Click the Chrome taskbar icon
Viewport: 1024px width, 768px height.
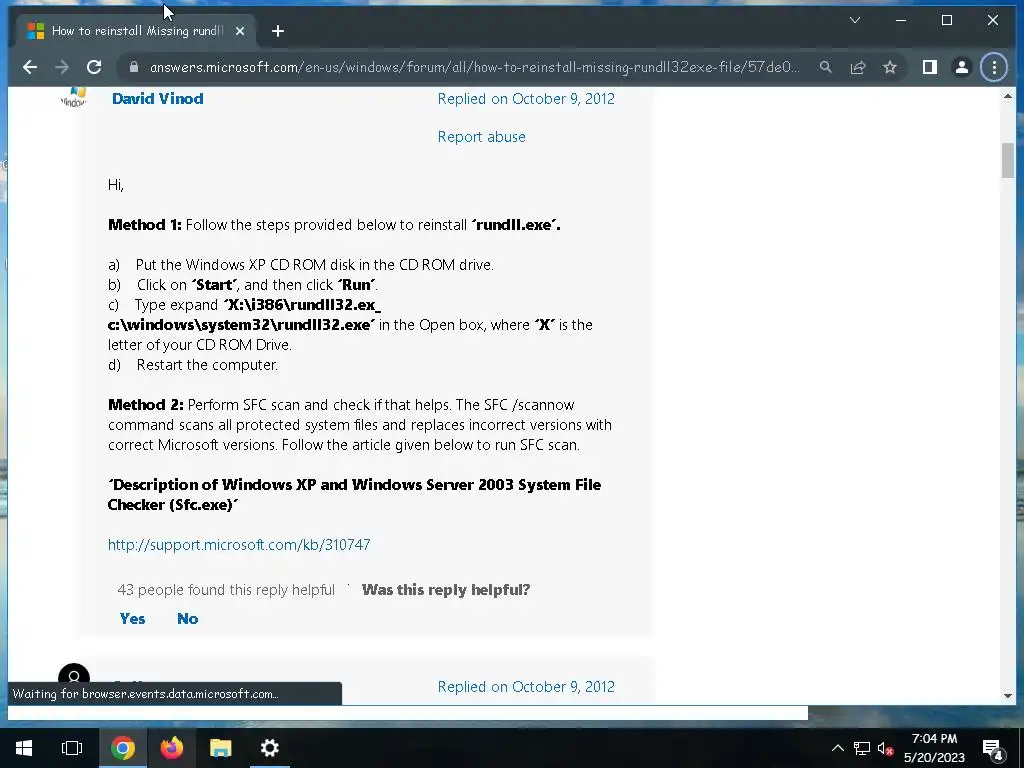123,748
